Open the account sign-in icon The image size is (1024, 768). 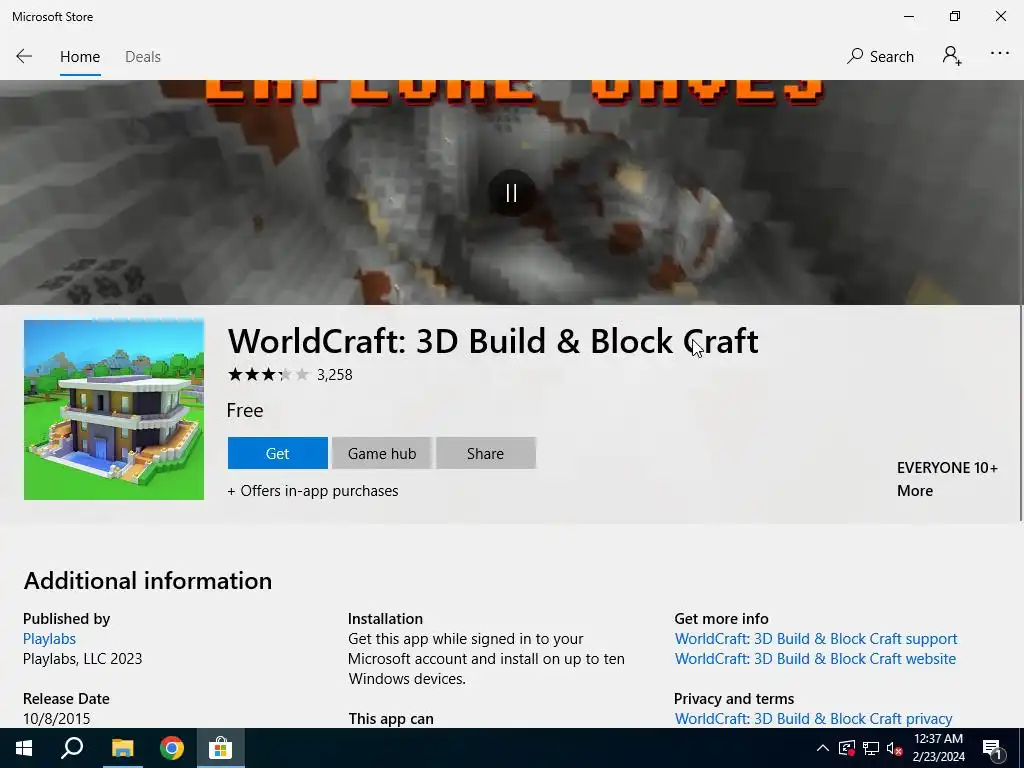click(x=952, y=56)
